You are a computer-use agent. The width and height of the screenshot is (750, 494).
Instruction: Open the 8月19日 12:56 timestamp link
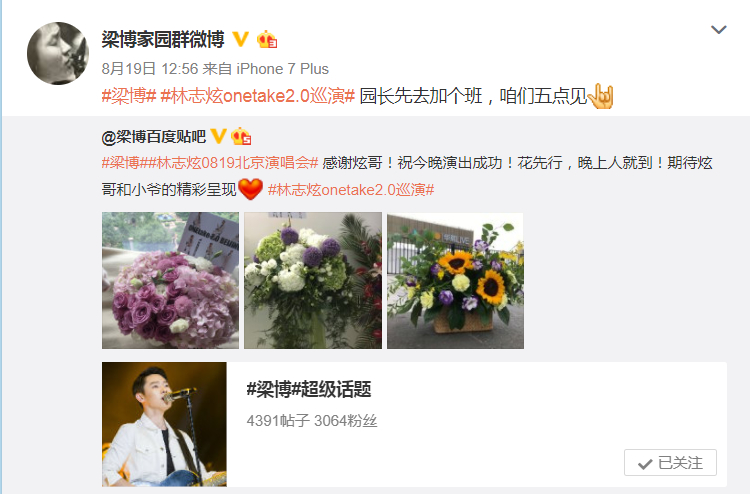(150, 69)
